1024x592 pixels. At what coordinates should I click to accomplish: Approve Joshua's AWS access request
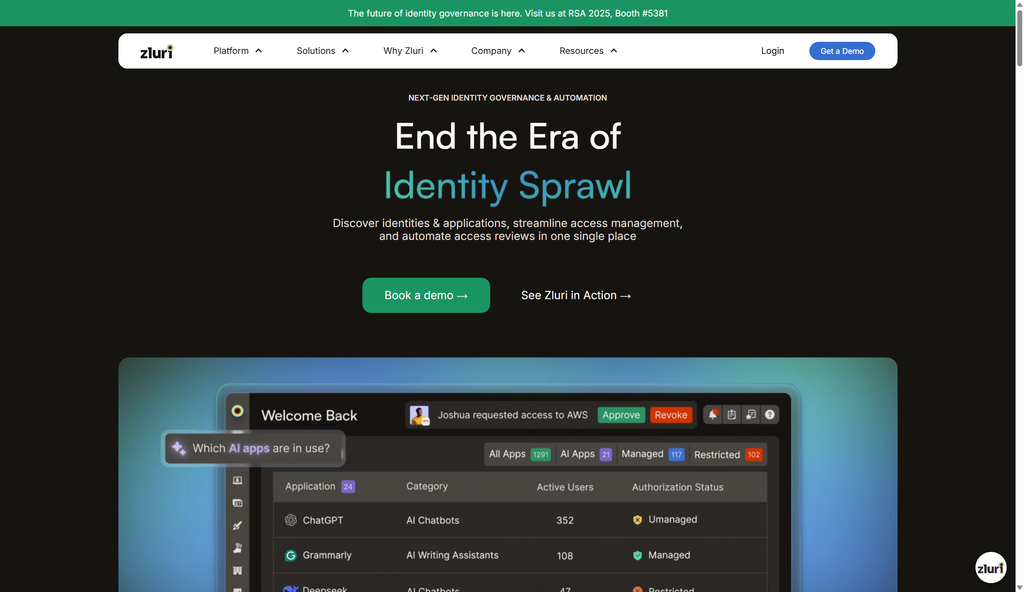click(621, 414)
